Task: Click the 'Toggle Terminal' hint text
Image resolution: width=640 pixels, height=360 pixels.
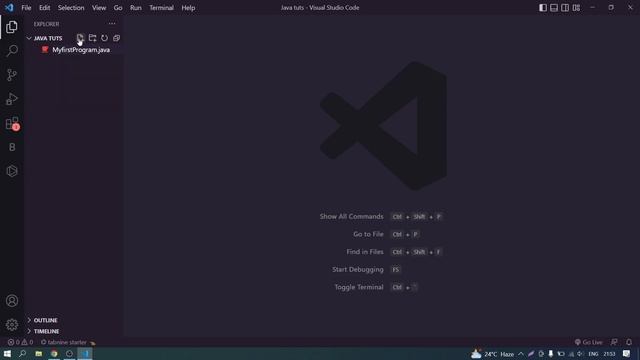Action: tap(359, 287)
